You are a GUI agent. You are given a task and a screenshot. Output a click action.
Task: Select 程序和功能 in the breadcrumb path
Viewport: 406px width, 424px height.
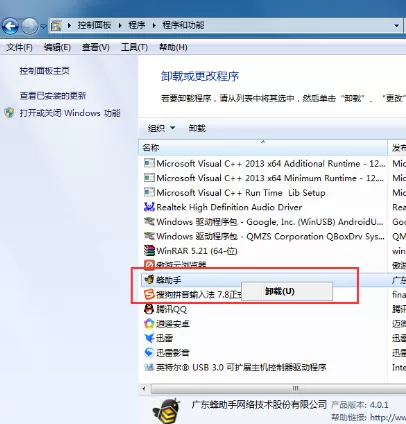[183, 25]
